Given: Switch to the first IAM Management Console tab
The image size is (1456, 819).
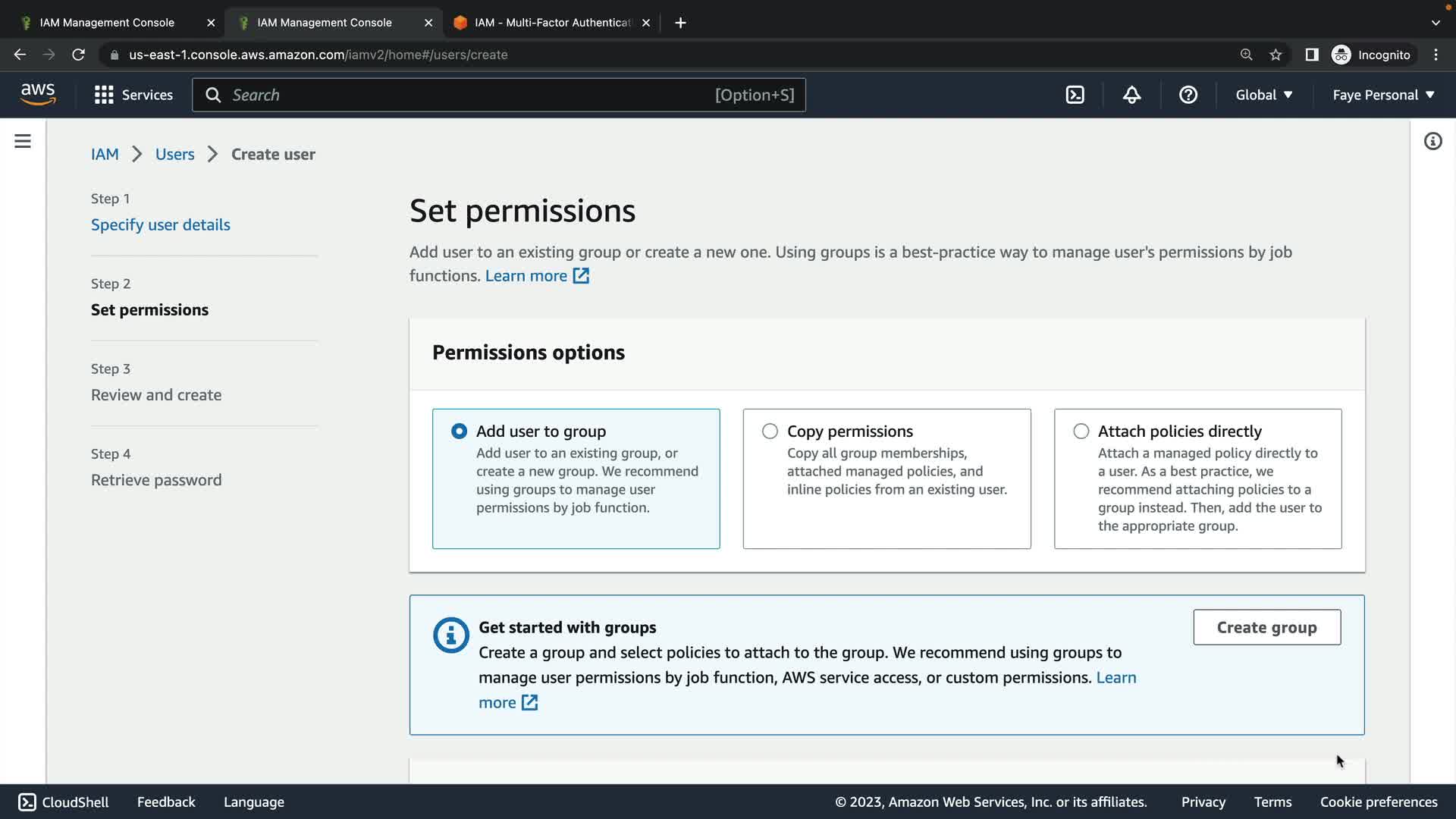Looking at the screenshot, I should click(x=107, y=23).
